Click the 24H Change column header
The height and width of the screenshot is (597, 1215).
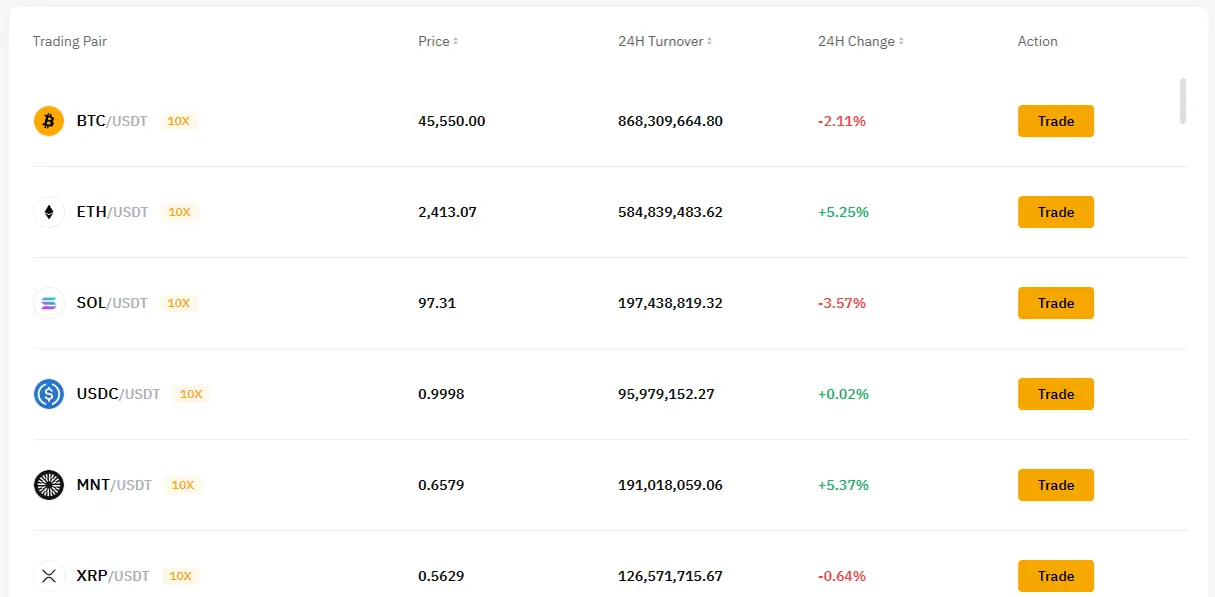click(x=856, y=42)
